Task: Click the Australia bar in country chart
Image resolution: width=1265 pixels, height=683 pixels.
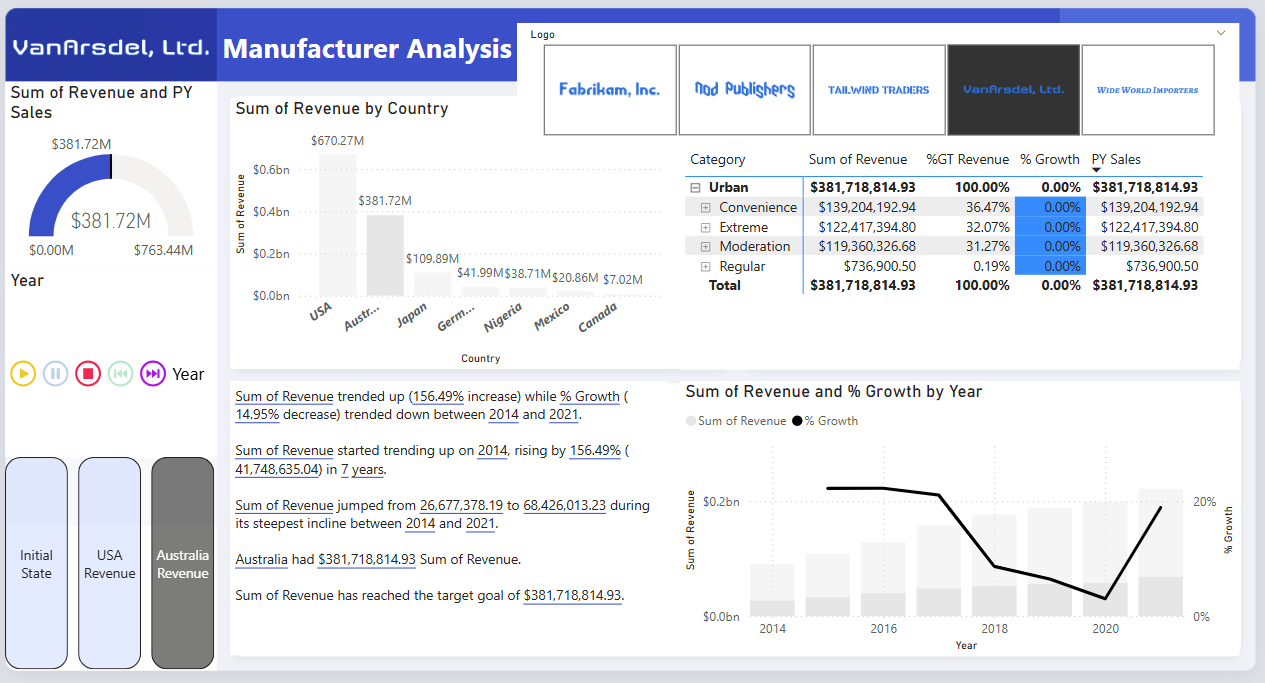Action: point(385,255)
